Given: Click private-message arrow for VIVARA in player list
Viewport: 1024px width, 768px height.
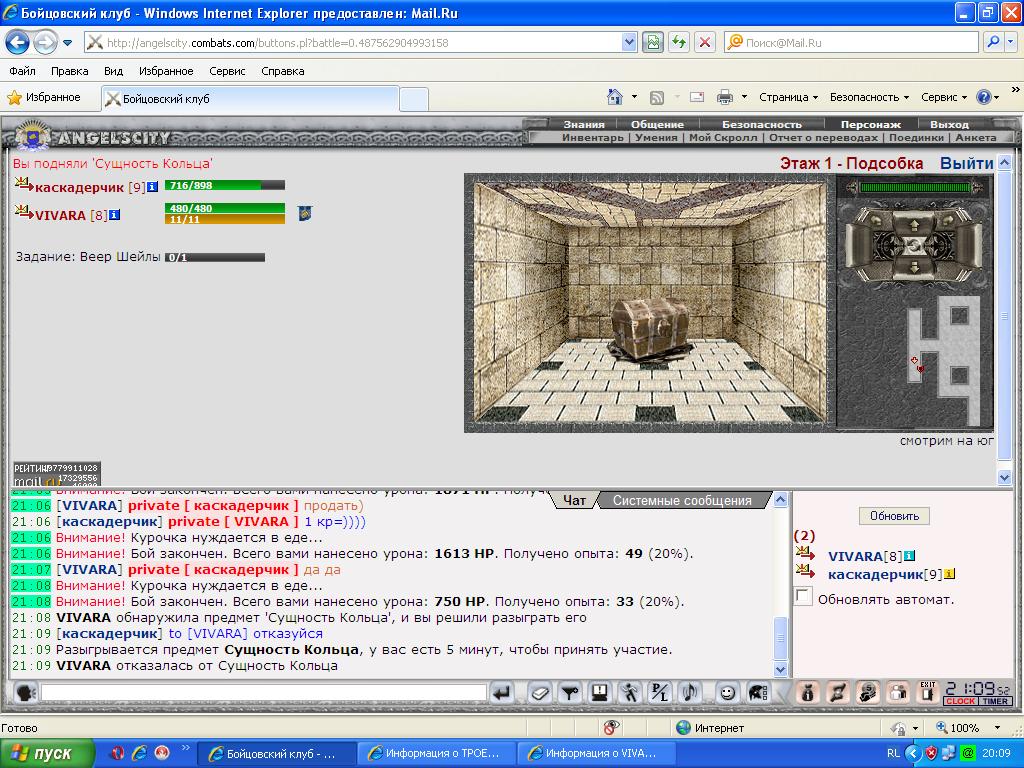Looking at the screenshot, I should point(806,554).
